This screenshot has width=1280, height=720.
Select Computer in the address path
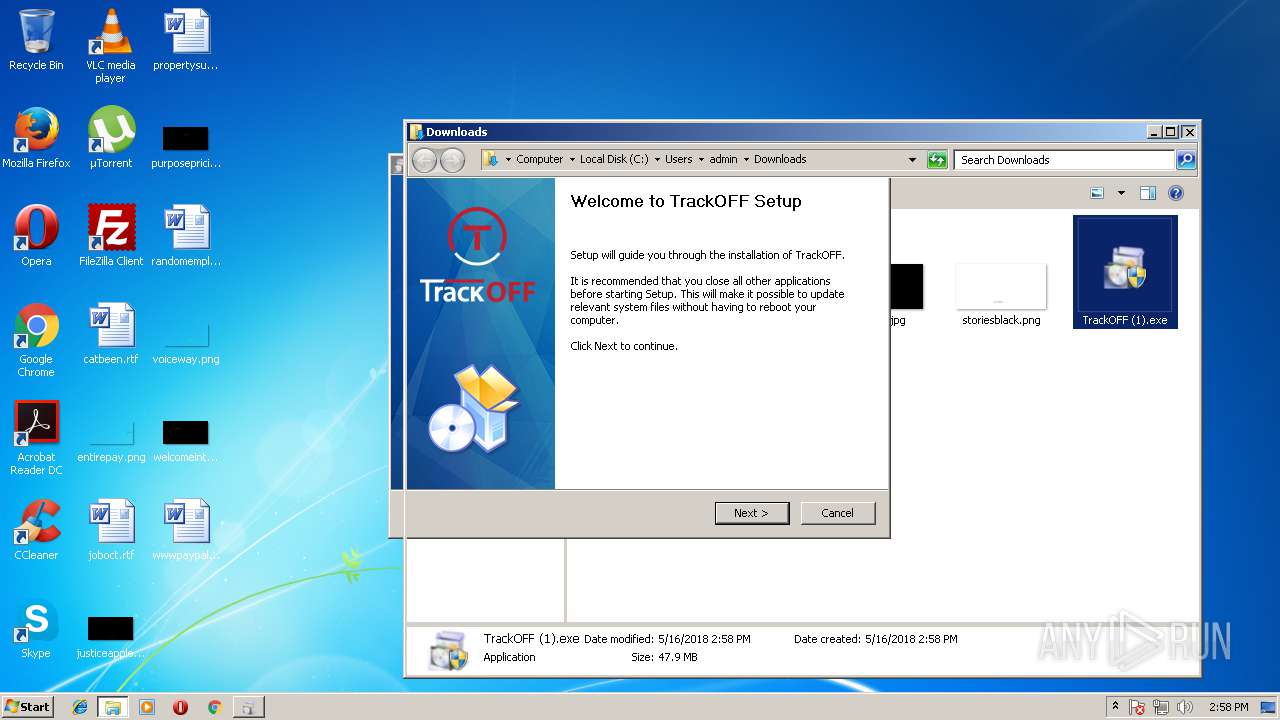(540, 159)
